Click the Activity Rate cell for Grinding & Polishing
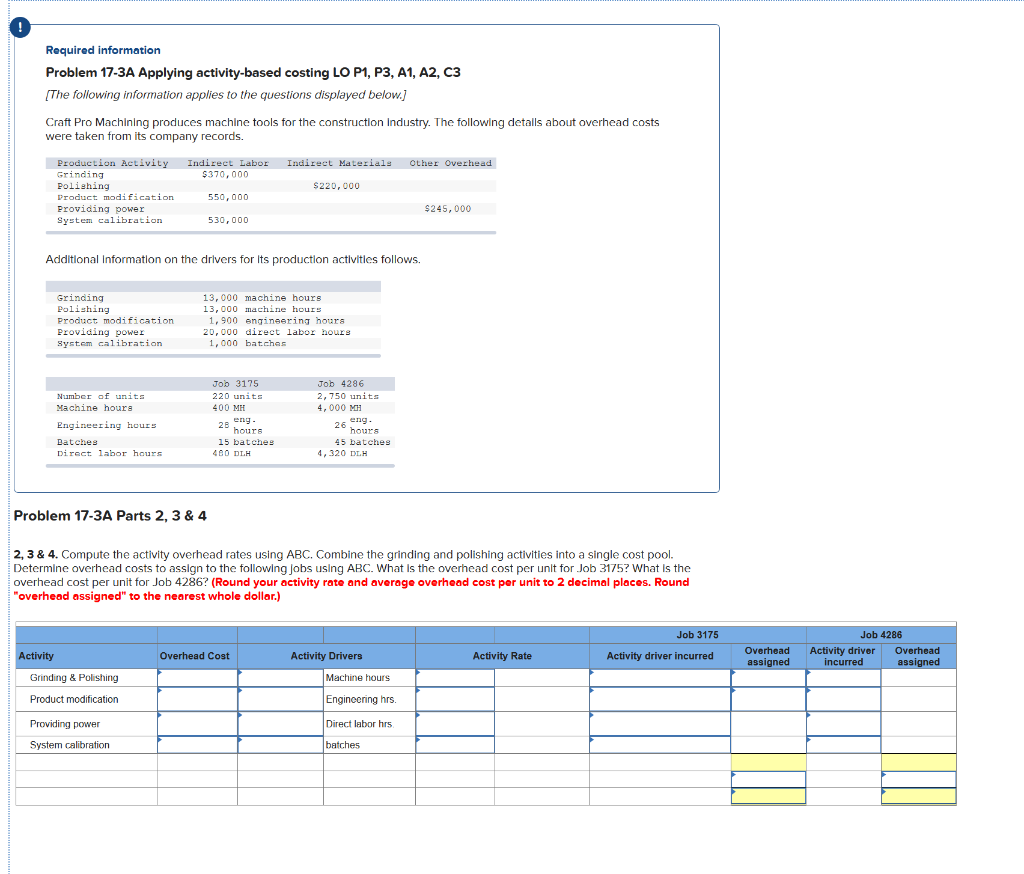 click(x=455, y=677)
